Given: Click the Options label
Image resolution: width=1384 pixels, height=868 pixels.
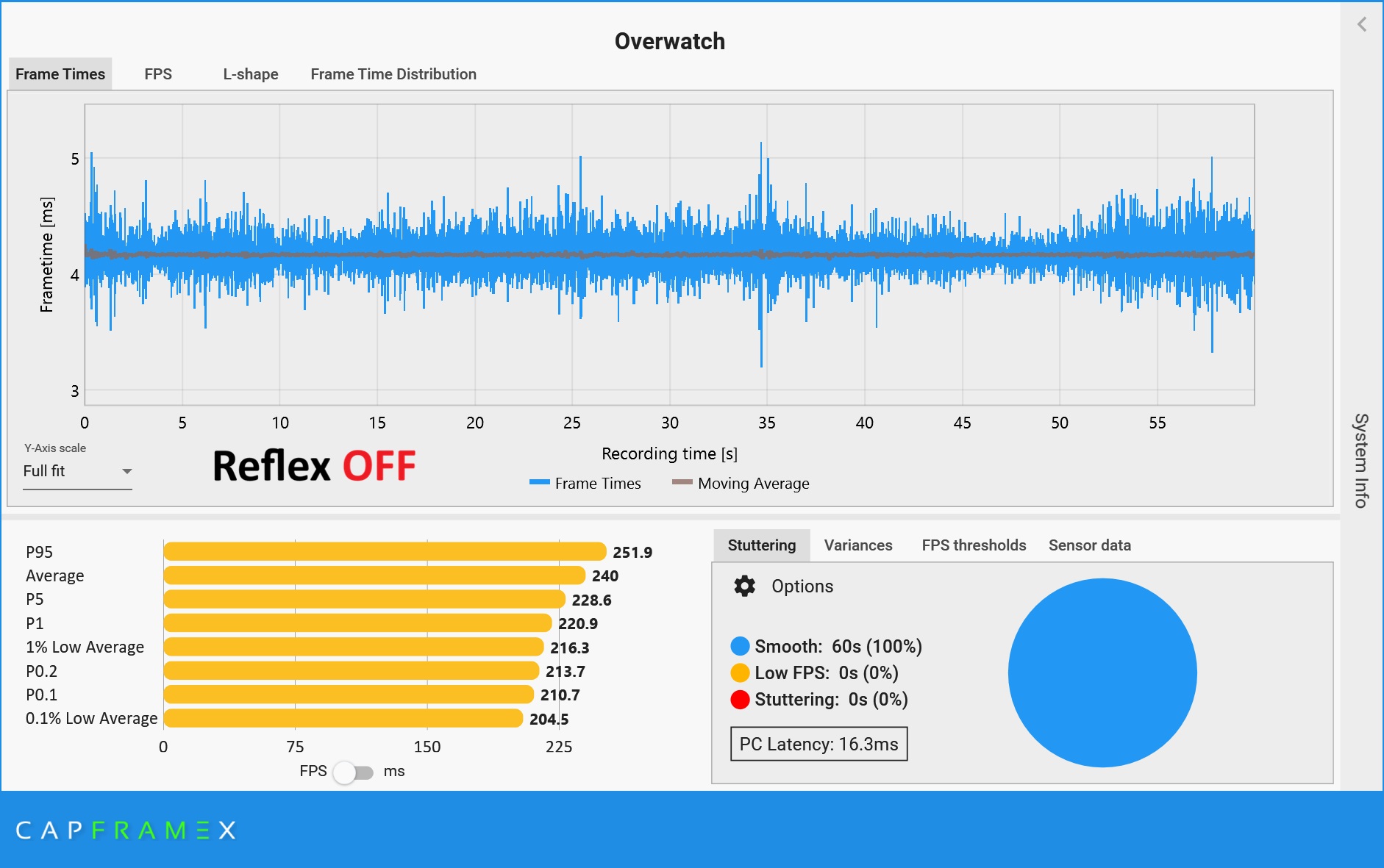Looking at the screenshot, I should tap(802, 586).
